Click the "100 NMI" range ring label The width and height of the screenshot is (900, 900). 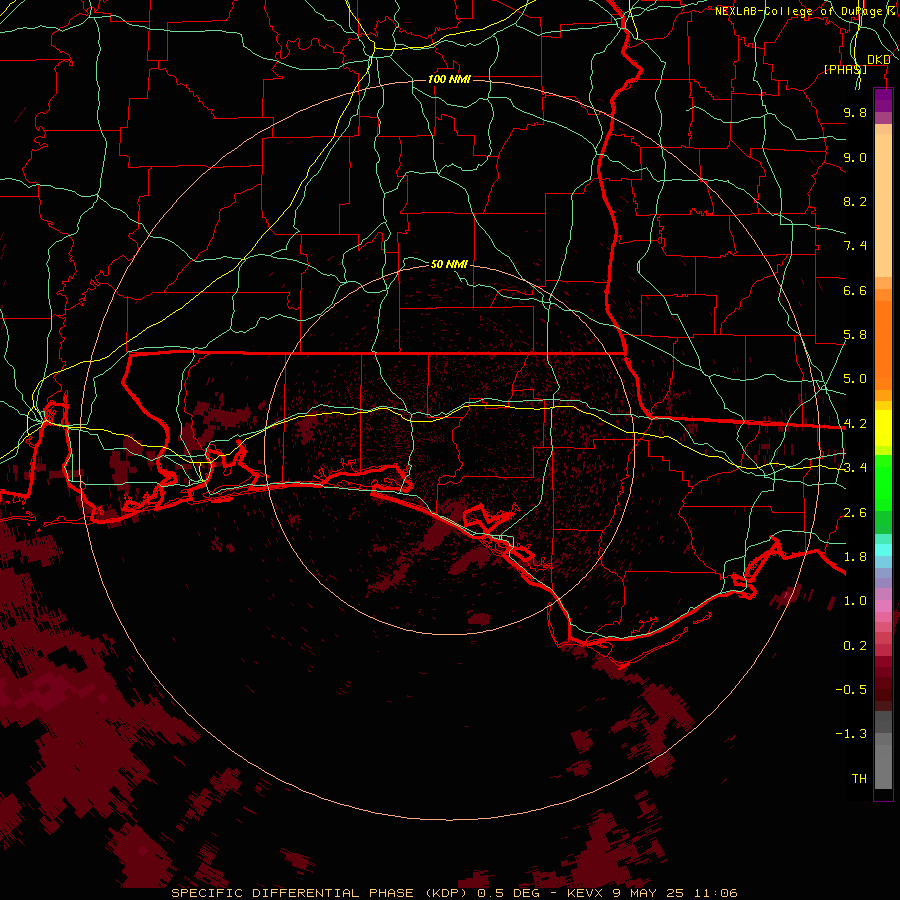(449, 79)
